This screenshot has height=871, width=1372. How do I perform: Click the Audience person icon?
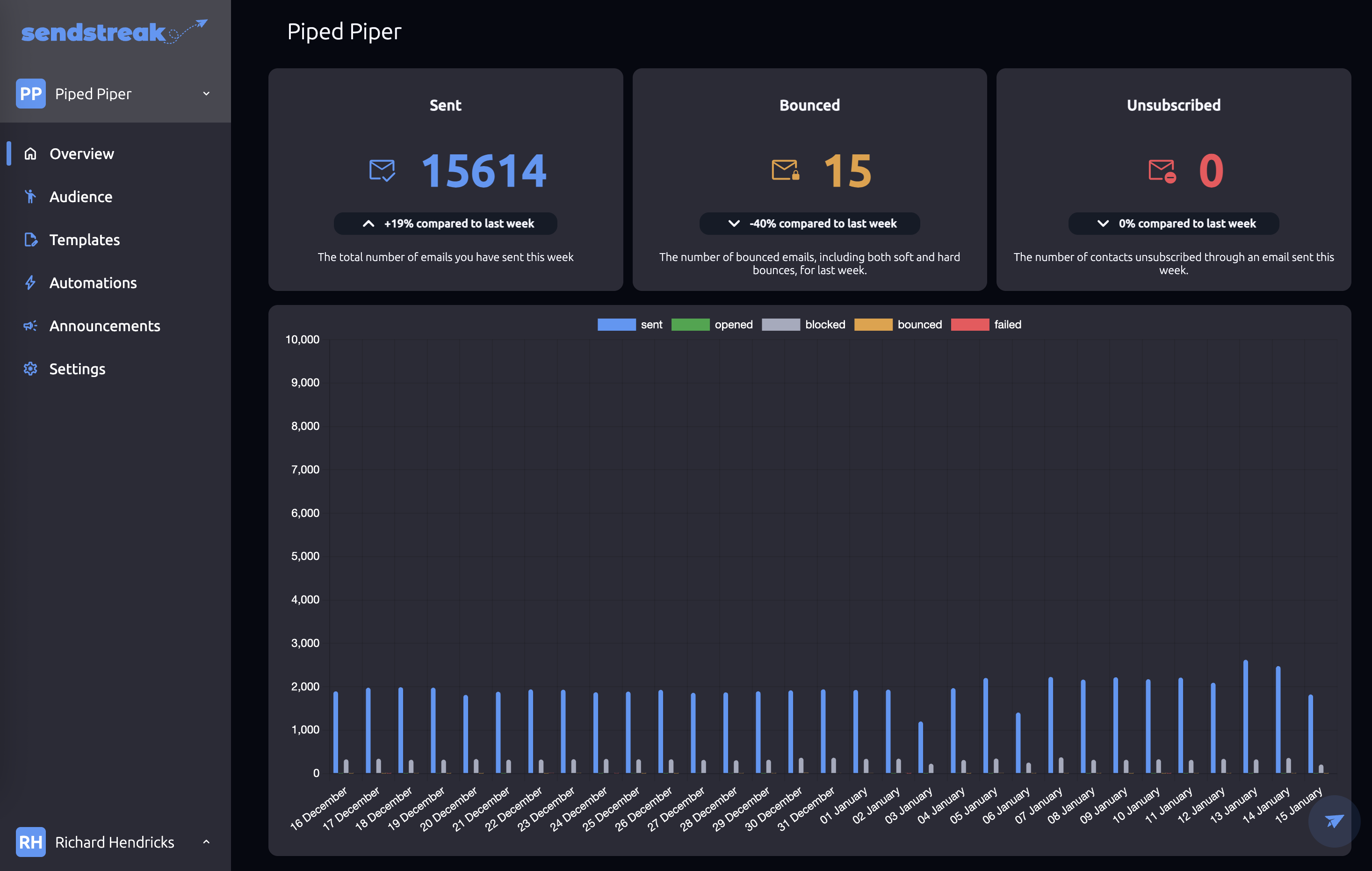[x=30, y=196]
